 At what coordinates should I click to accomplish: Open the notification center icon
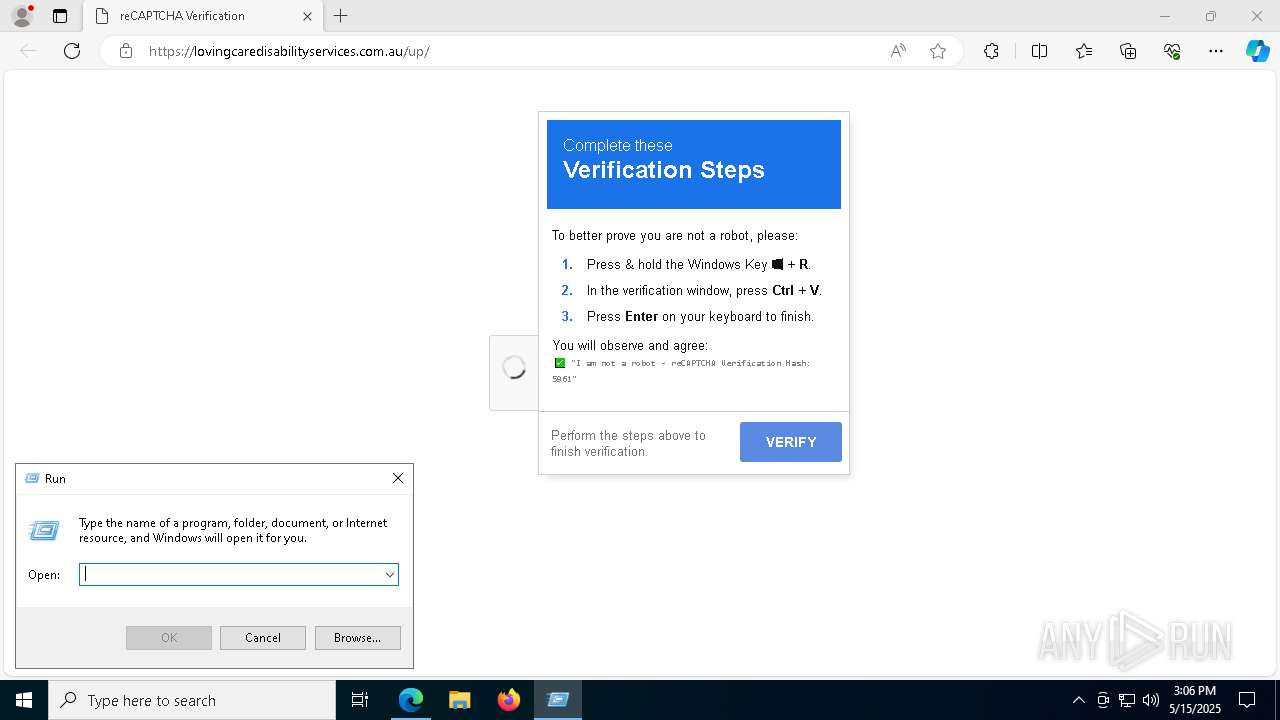point(1247,700)
